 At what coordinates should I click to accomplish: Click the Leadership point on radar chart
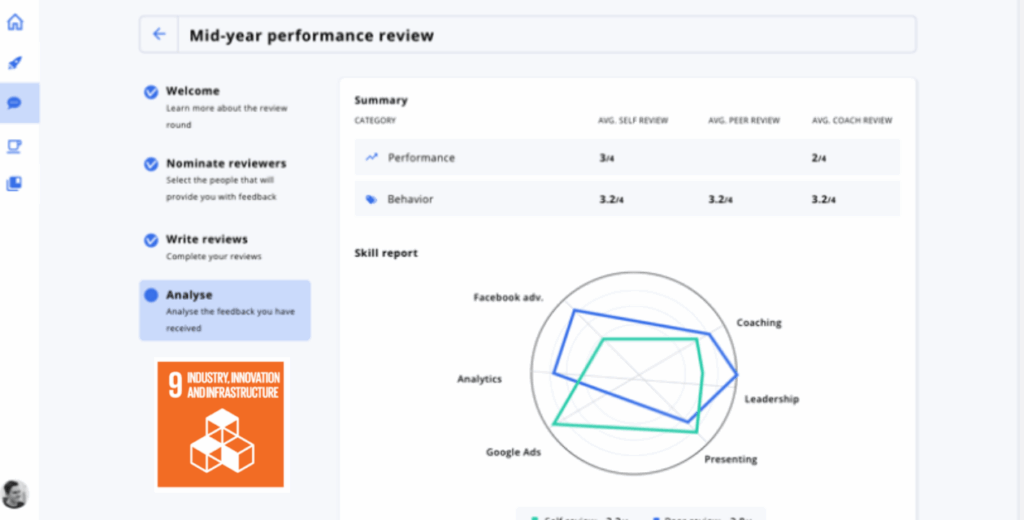coord(738,375)
